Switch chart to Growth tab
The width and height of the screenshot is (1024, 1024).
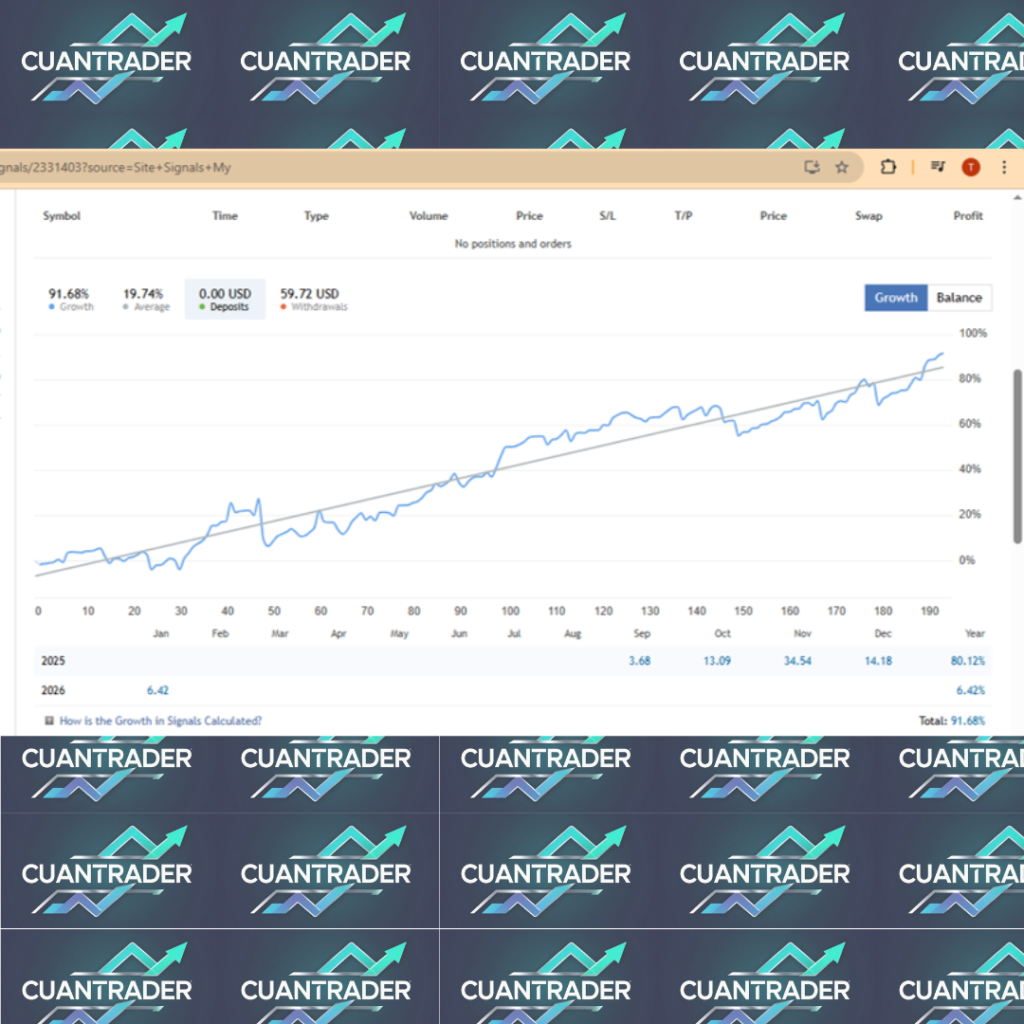(895, 298)
